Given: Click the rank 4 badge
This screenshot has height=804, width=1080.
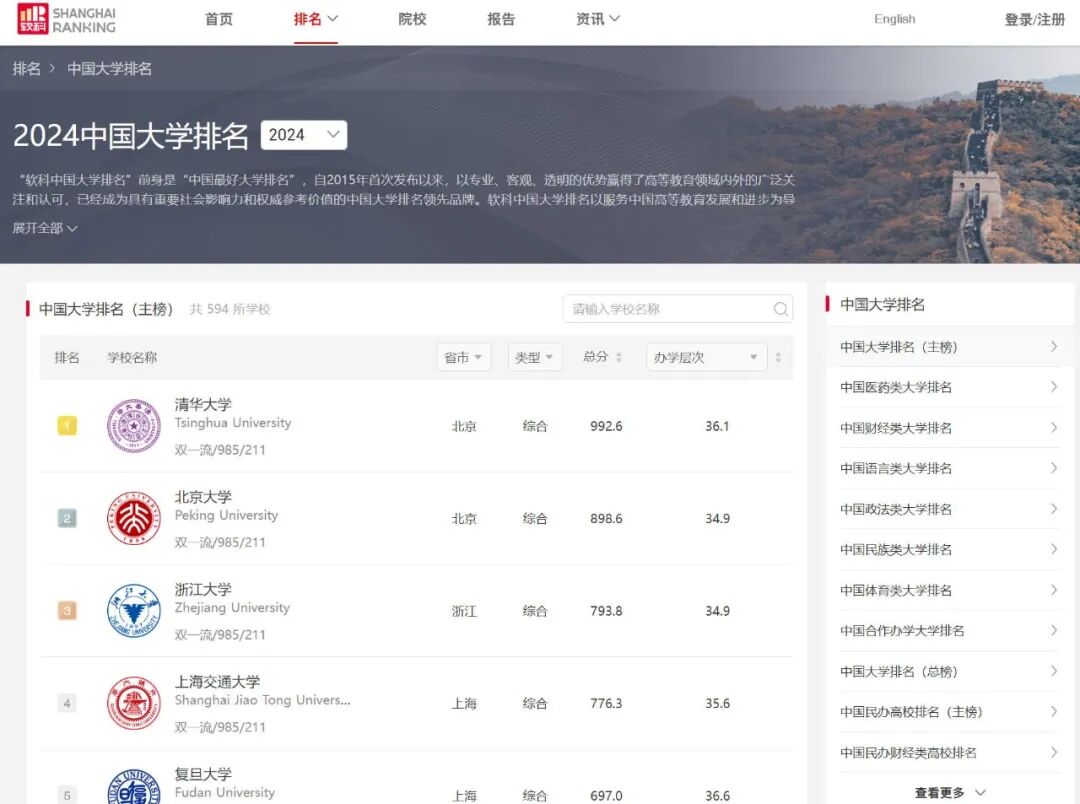Looking at the screenshot, I should [x=67, y=703].
